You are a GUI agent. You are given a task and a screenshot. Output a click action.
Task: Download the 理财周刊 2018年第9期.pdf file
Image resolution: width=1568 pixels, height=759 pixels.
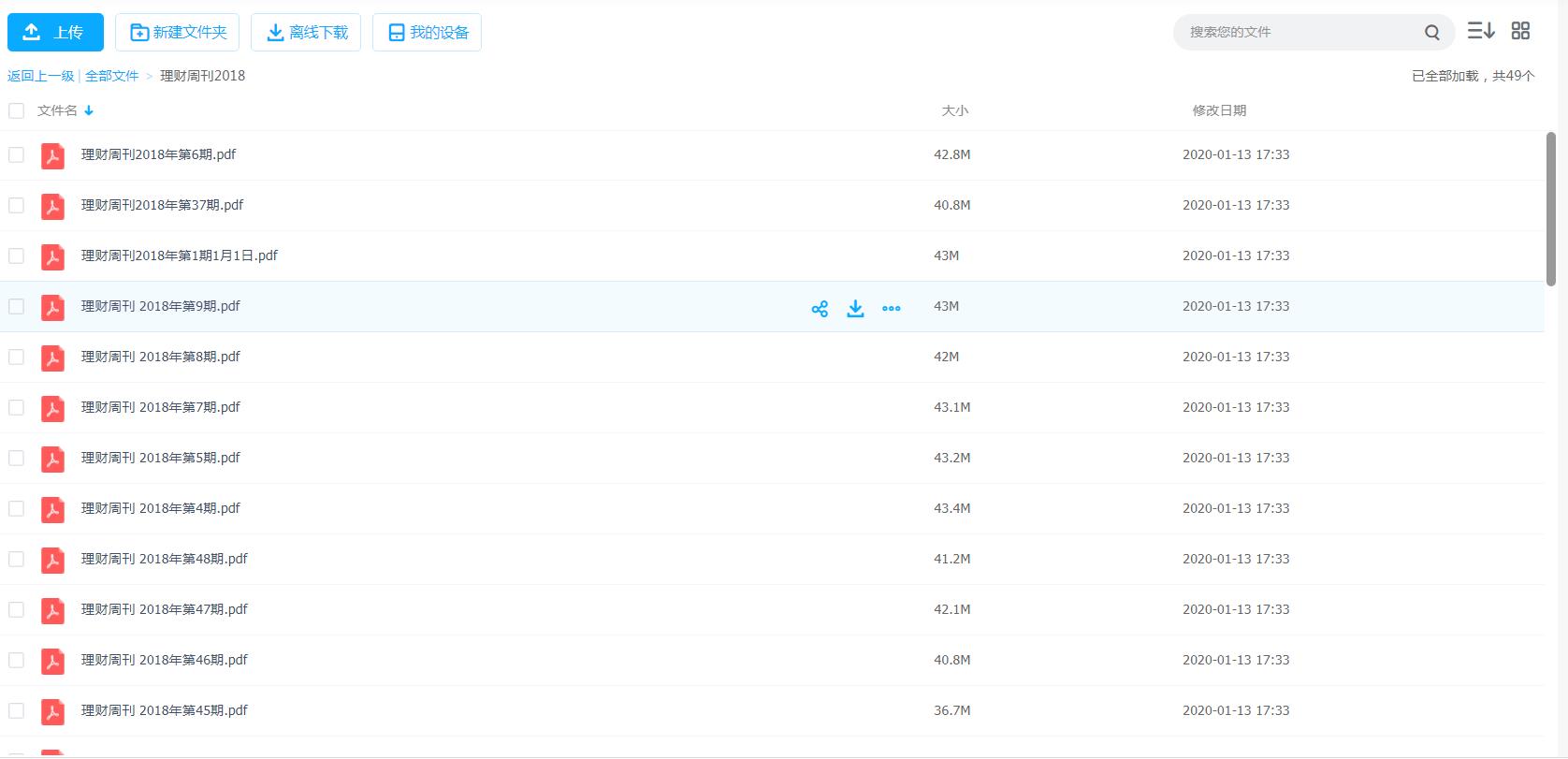point(855,309)
